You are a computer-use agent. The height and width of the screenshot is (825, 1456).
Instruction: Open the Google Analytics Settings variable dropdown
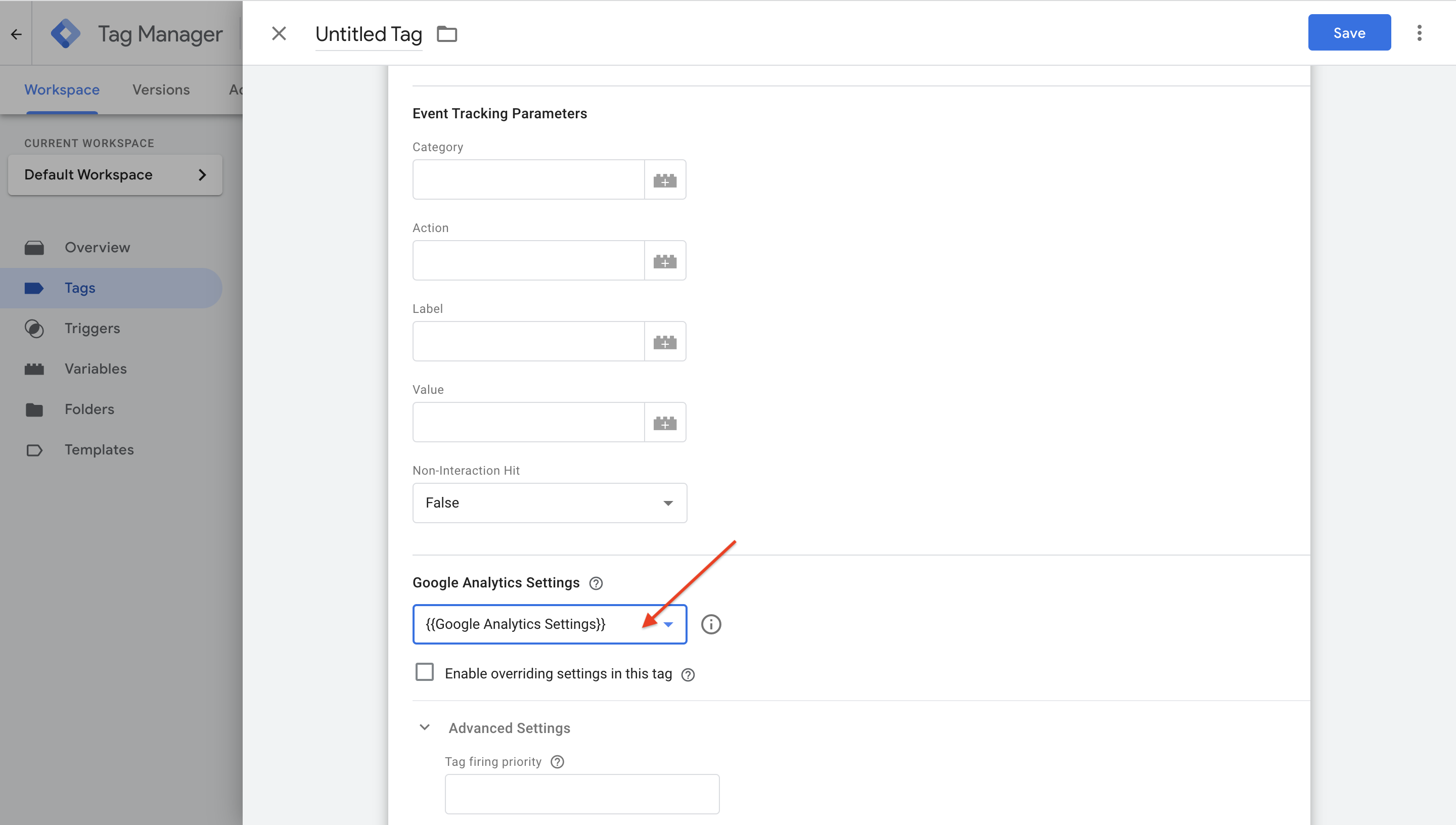[668, 624]
